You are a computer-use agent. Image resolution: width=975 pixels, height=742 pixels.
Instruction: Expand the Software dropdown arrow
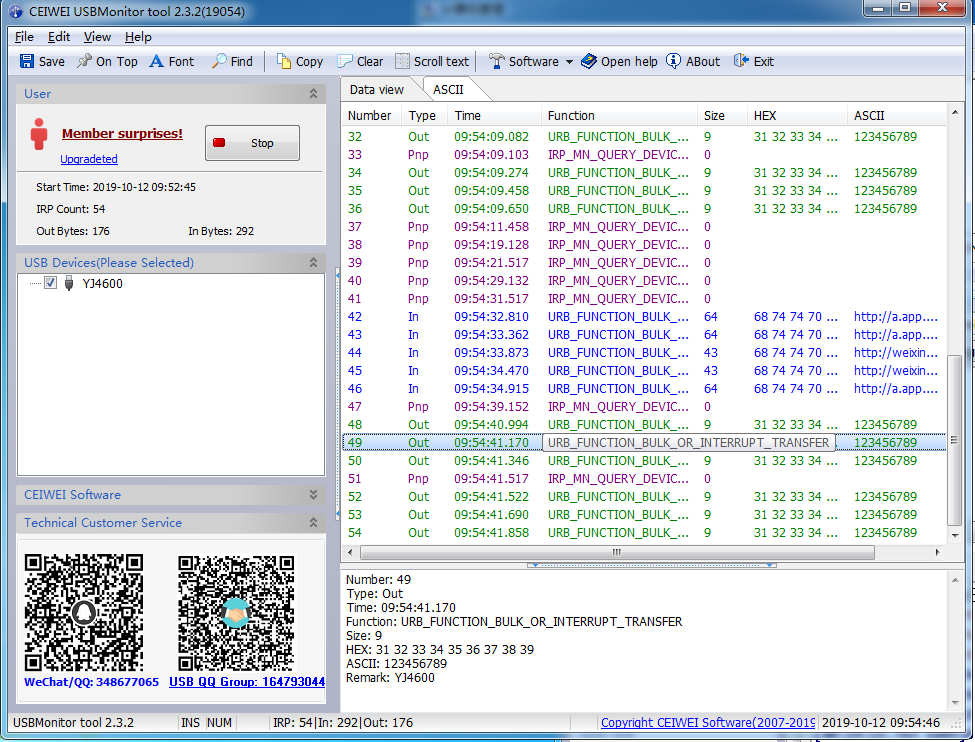point(569,62)
